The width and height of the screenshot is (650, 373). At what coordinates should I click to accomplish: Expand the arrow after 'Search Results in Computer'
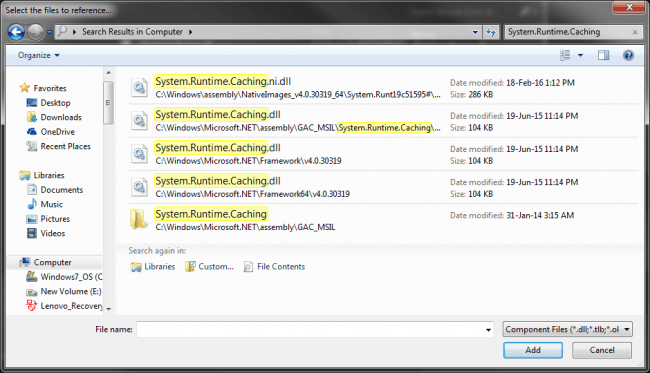[190, 32]
